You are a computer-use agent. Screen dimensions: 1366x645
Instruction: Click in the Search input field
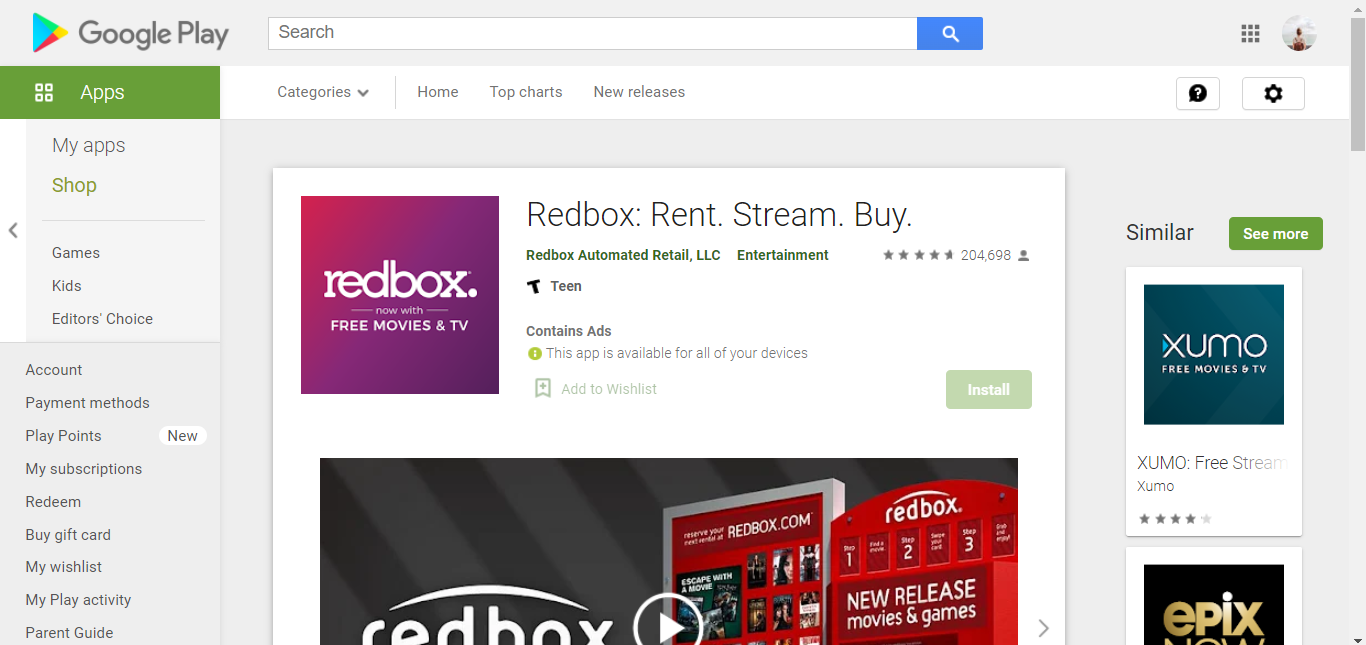[592, 33]
